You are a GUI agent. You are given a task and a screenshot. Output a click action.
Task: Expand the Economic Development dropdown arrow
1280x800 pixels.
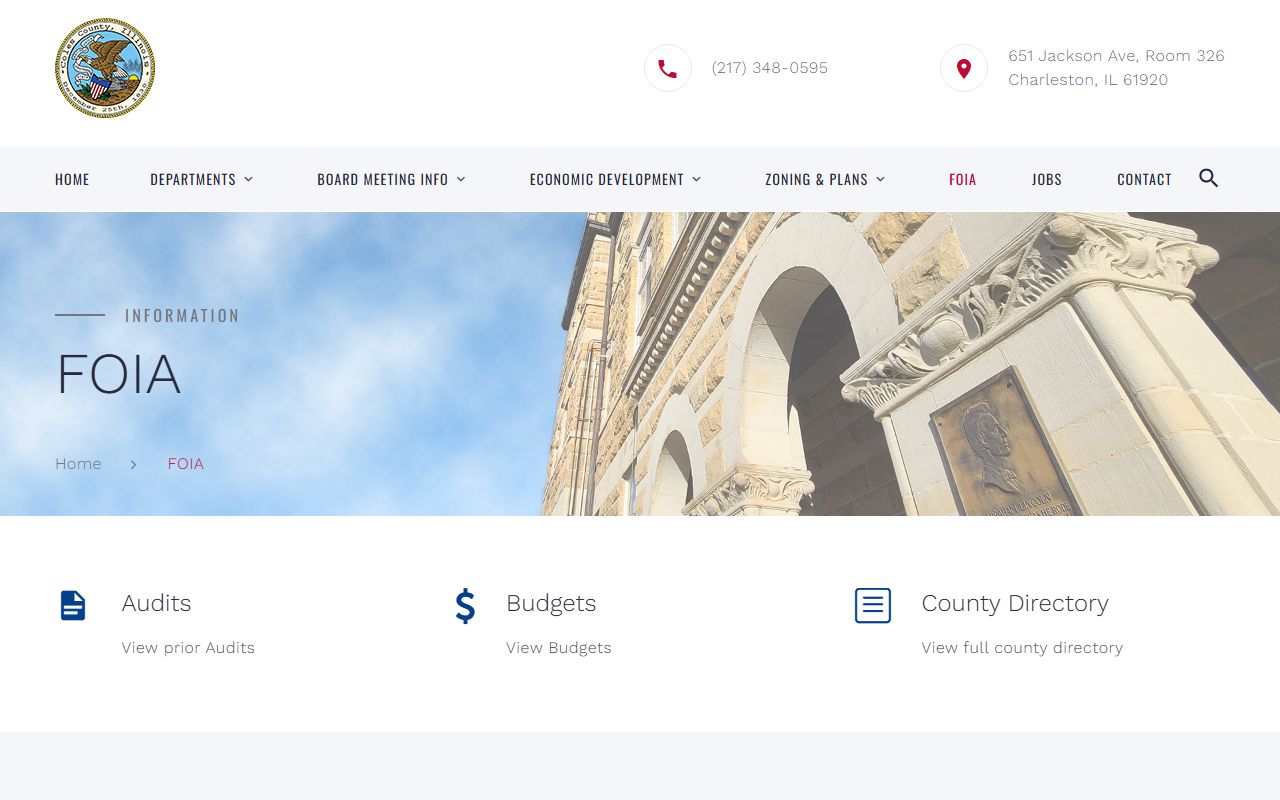pos(697,179)
